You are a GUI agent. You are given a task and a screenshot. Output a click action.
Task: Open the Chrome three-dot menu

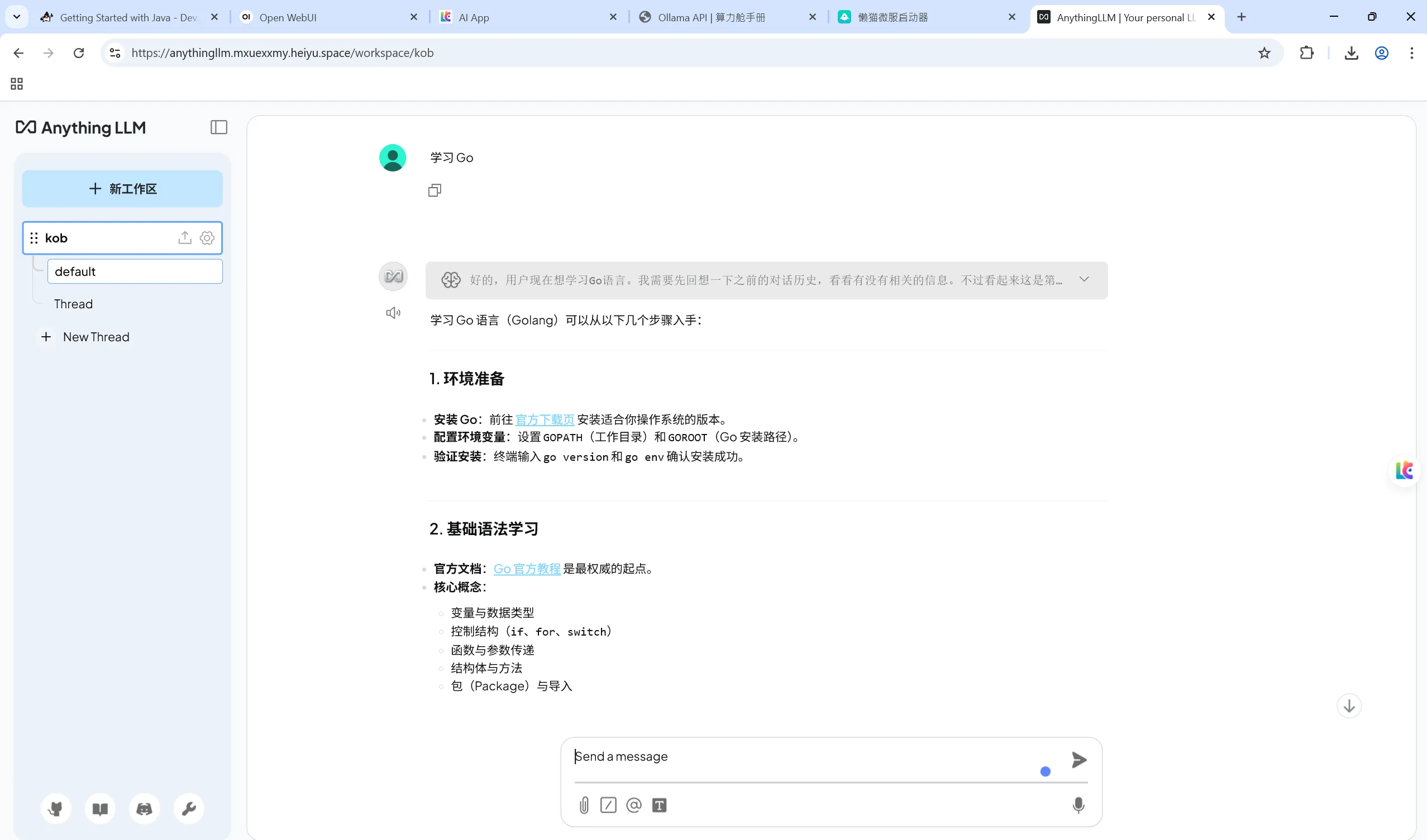[1411, 52]
